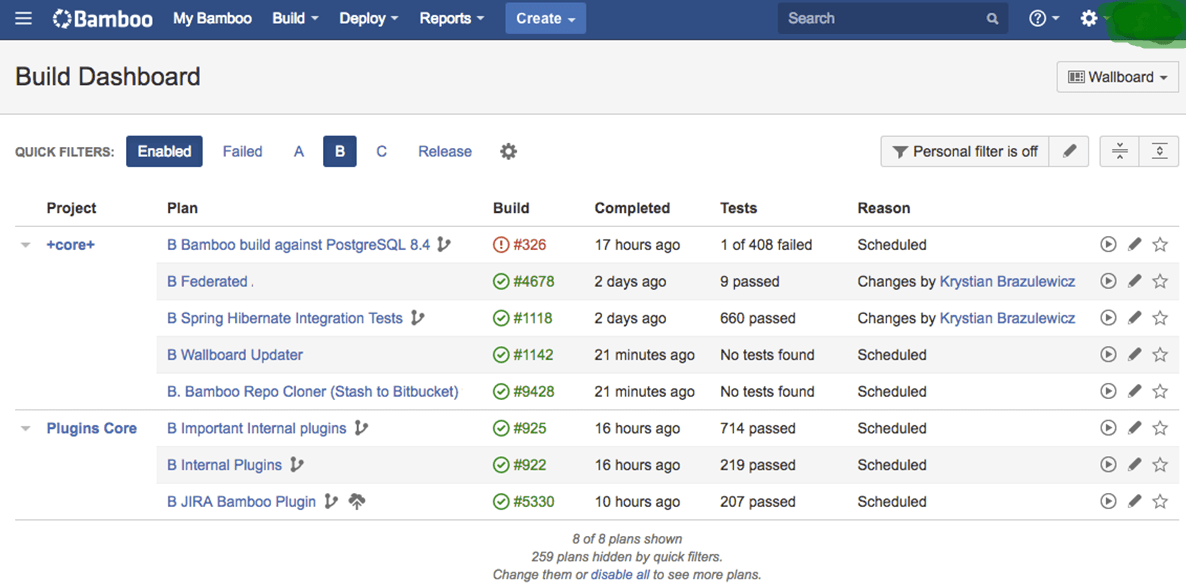1186x586 pixels.
Task: Edit the PostgreSQL 8.4 build plan
Action: coord(1134,244)
